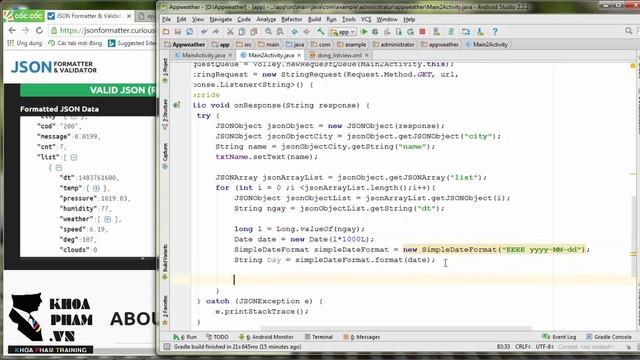Image resolution: width=640 pixels, height=360 pixels.
Task: Click the Search Everywhere magnifier icon
Action: pos(629,31)
